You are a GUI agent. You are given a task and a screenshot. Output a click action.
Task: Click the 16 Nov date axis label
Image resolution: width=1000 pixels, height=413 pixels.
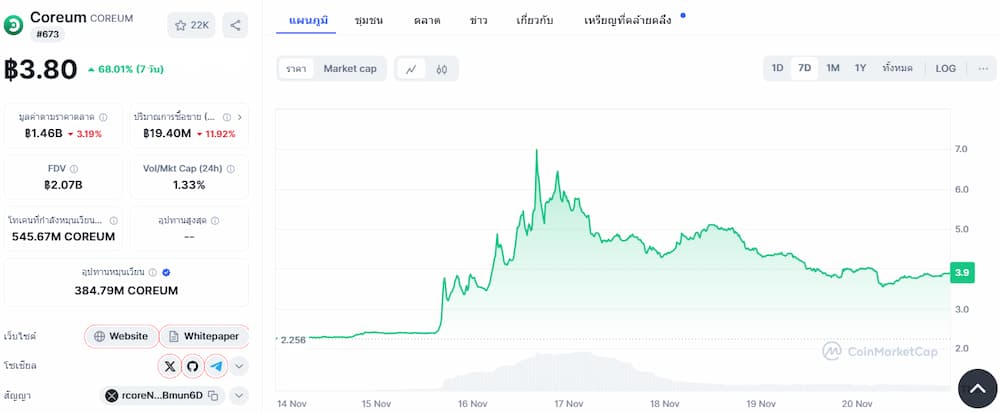coord(472,403)
